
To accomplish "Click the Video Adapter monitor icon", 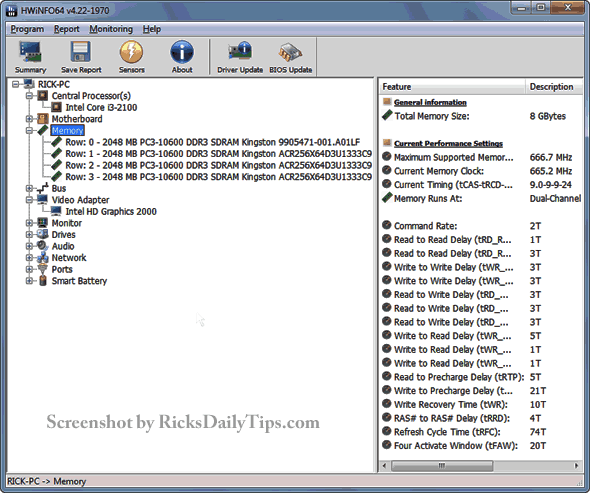I will tap(43, 199).
